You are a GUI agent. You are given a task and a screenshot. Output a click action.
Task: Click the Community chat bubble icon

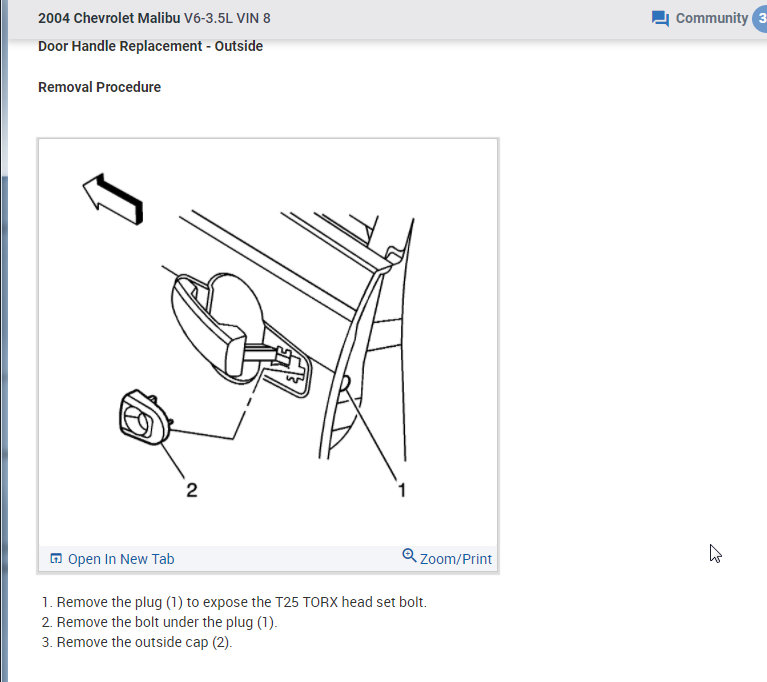(x=660, y=19)
